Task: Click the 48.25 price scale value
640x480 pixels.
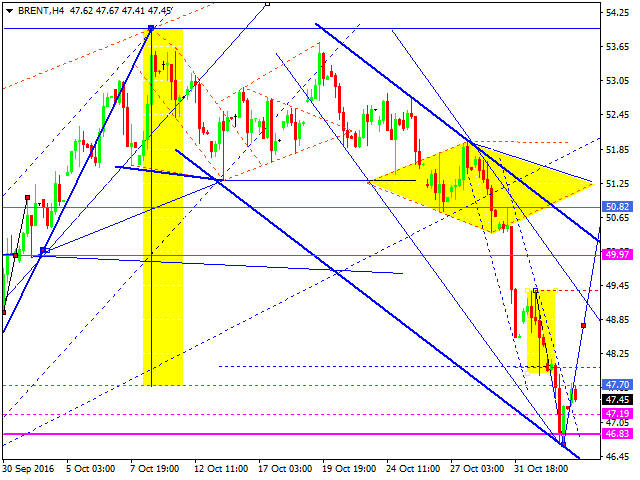Action: pos(618,353)
